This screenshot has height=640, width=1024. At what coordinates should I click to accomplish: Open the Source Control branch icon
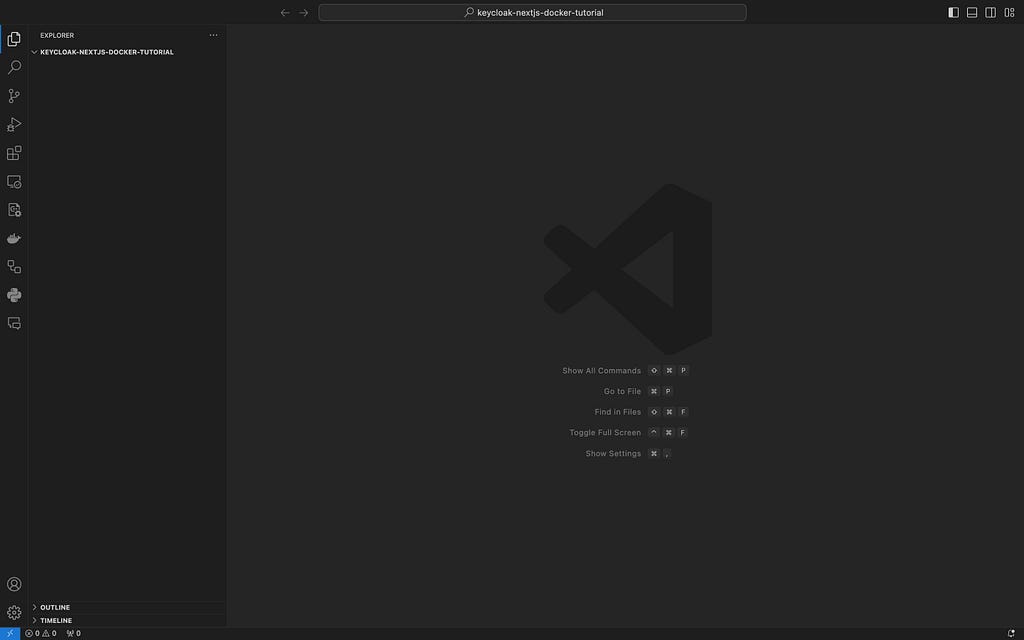pyautogui.click(x=14, y=96)
